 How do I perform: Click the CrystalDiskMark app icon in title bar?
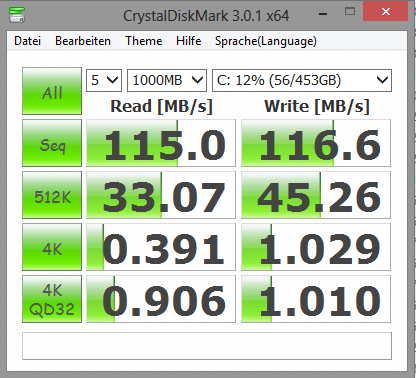click(x=17, y=14)
